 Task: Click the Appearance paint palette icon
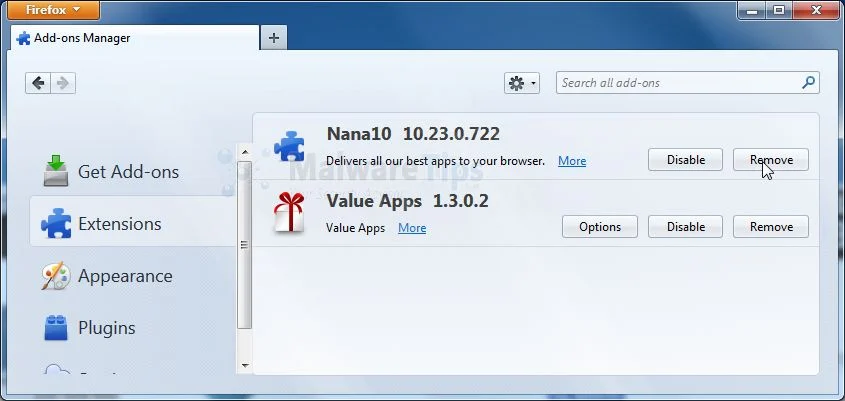(56, 276)
